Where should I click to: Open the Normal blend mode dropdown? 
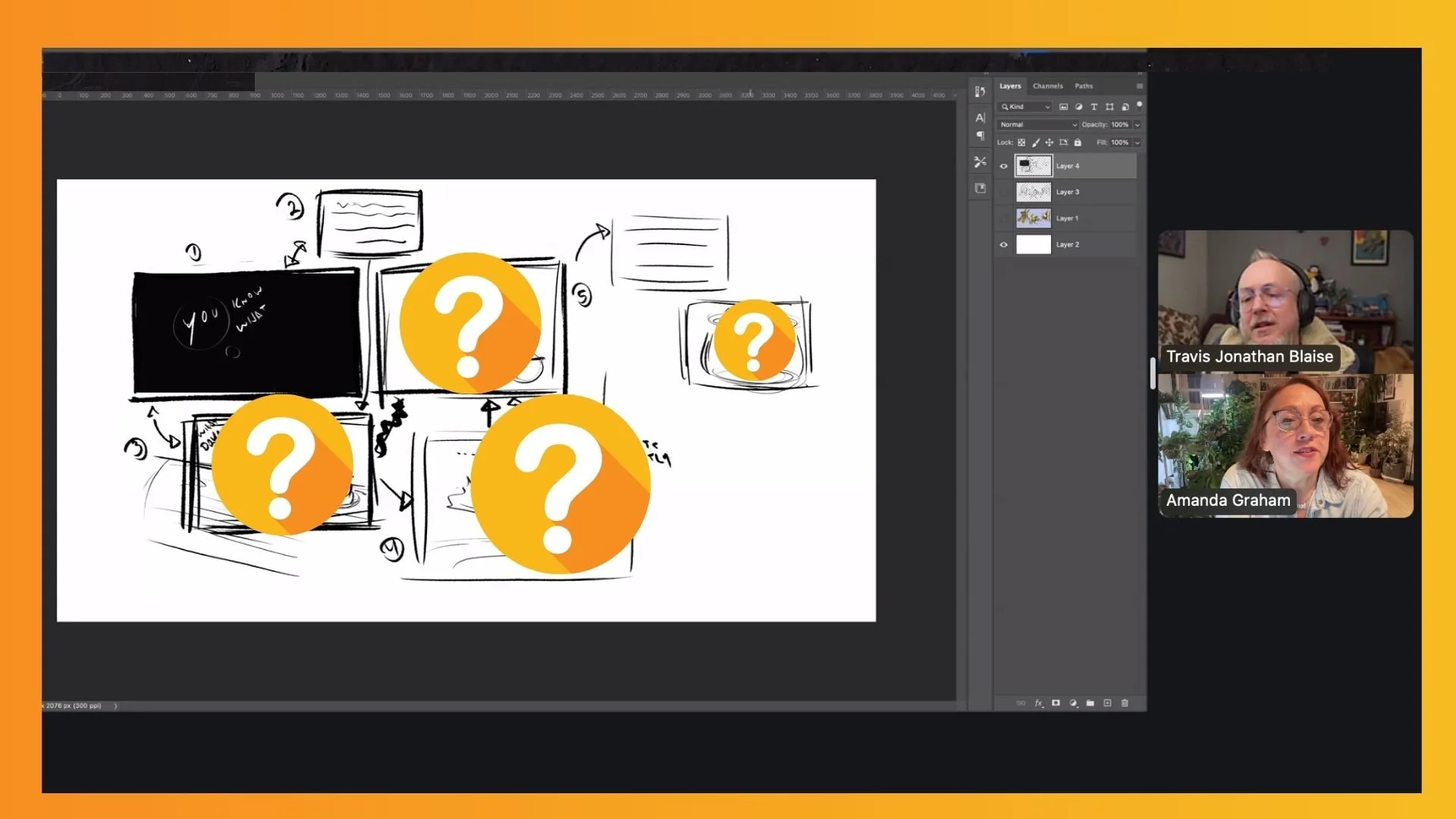[x=1037, y=125]
